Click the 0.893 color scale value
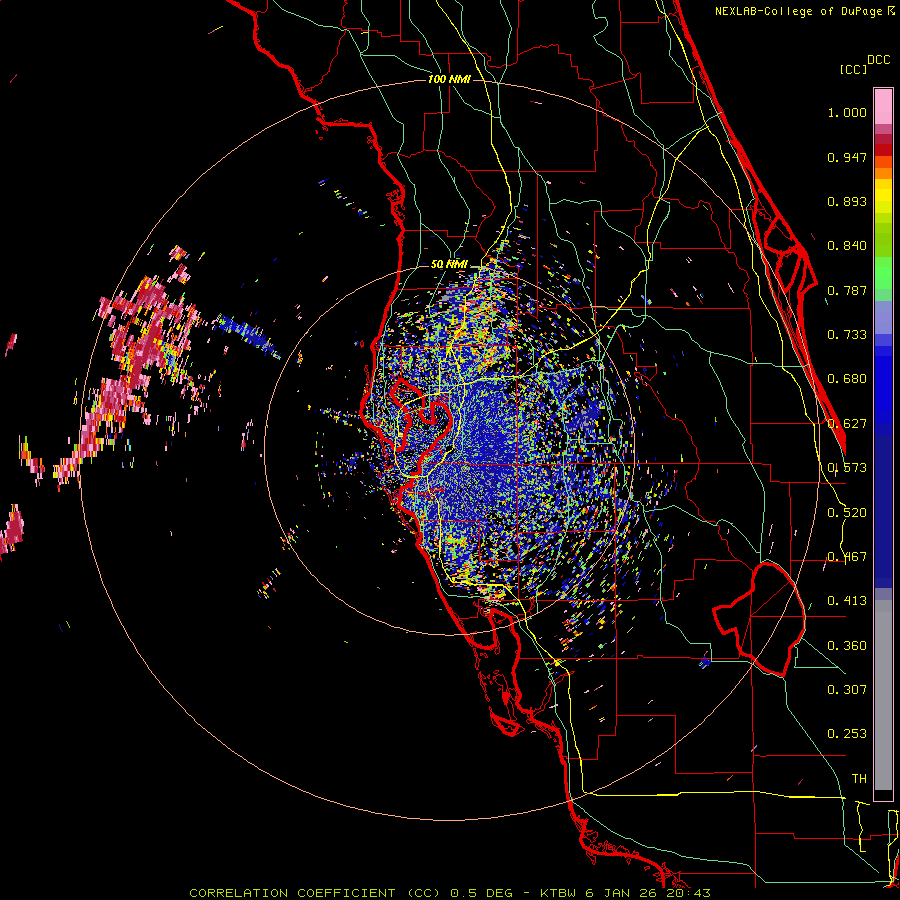Screen dimensions: 900x900 pyautogui.click(x=847, y=201)
